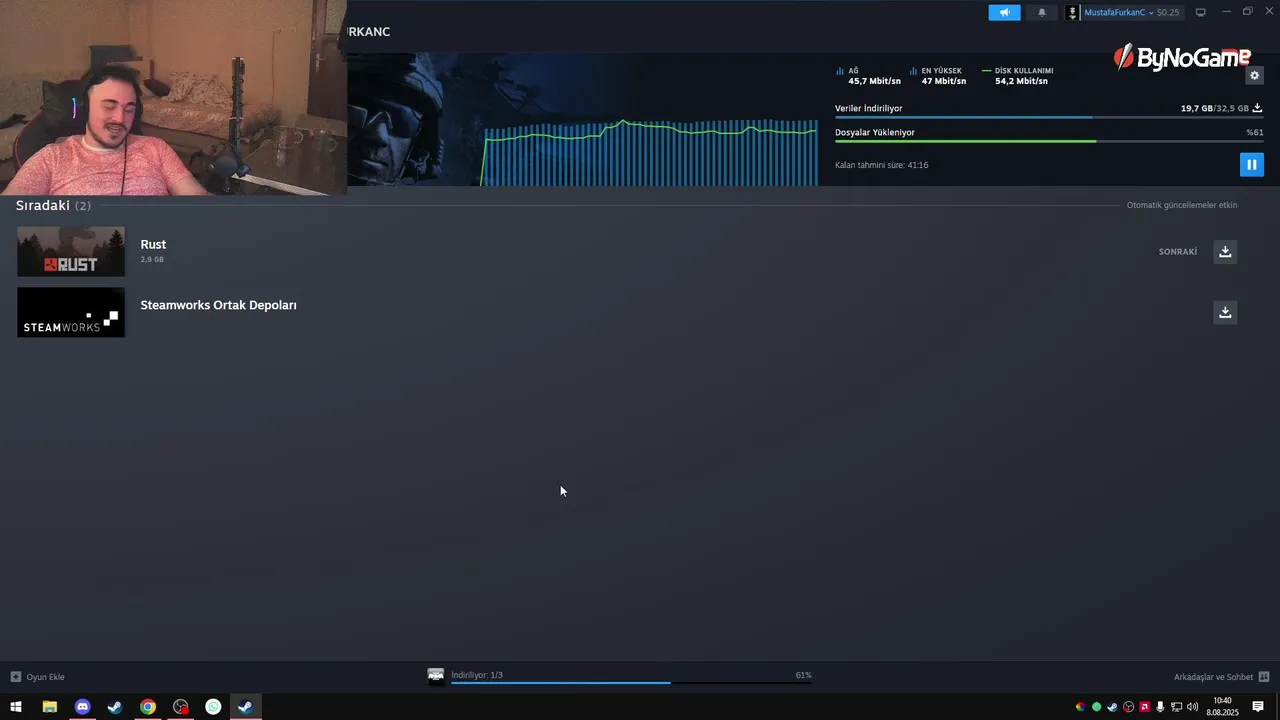The image size is (1280, 720).
Task: Open OBS Studio from the taskbar
Action: pos(180,707)
